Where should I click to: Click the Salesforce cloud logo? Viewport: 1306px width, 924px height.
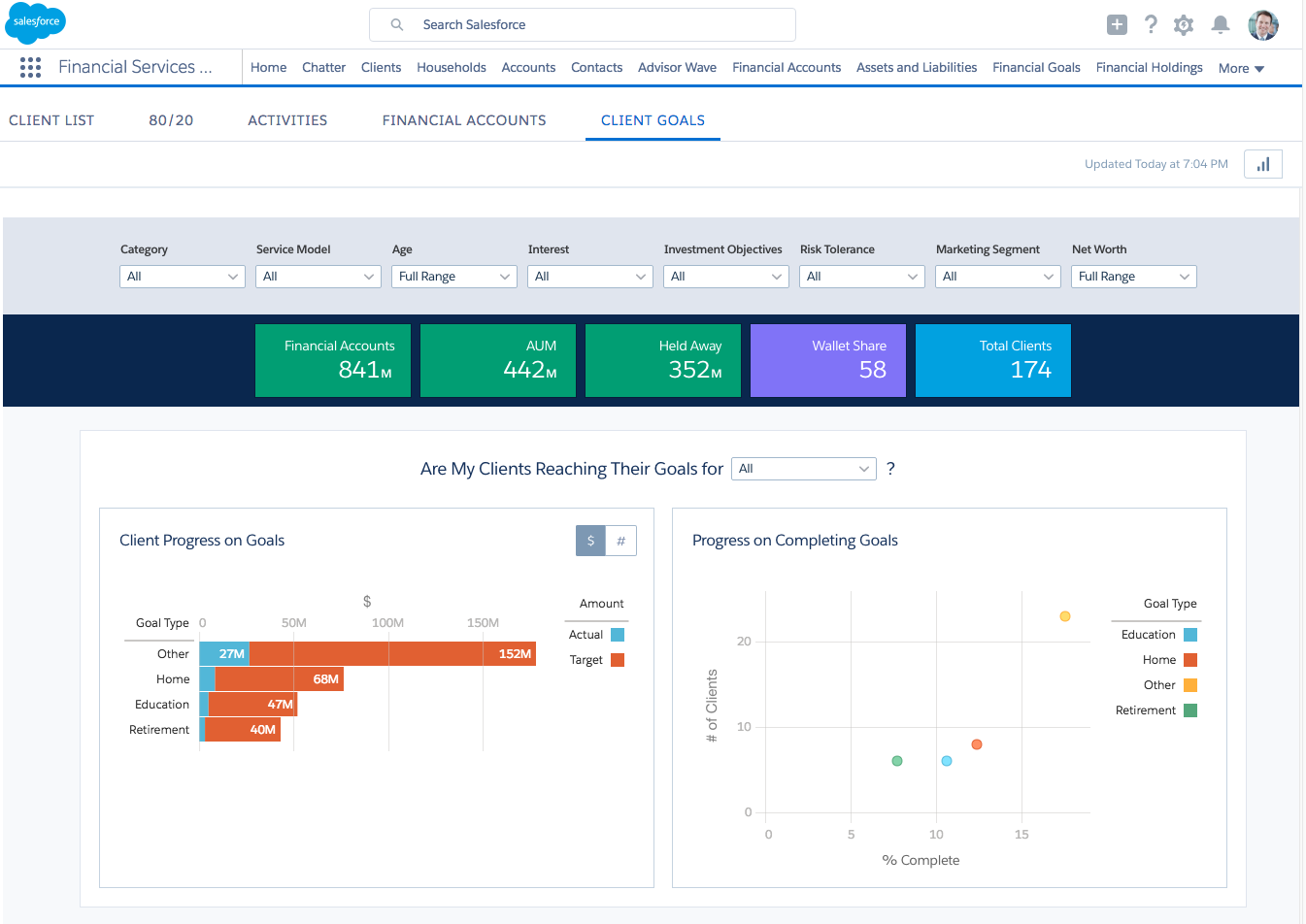36,22
